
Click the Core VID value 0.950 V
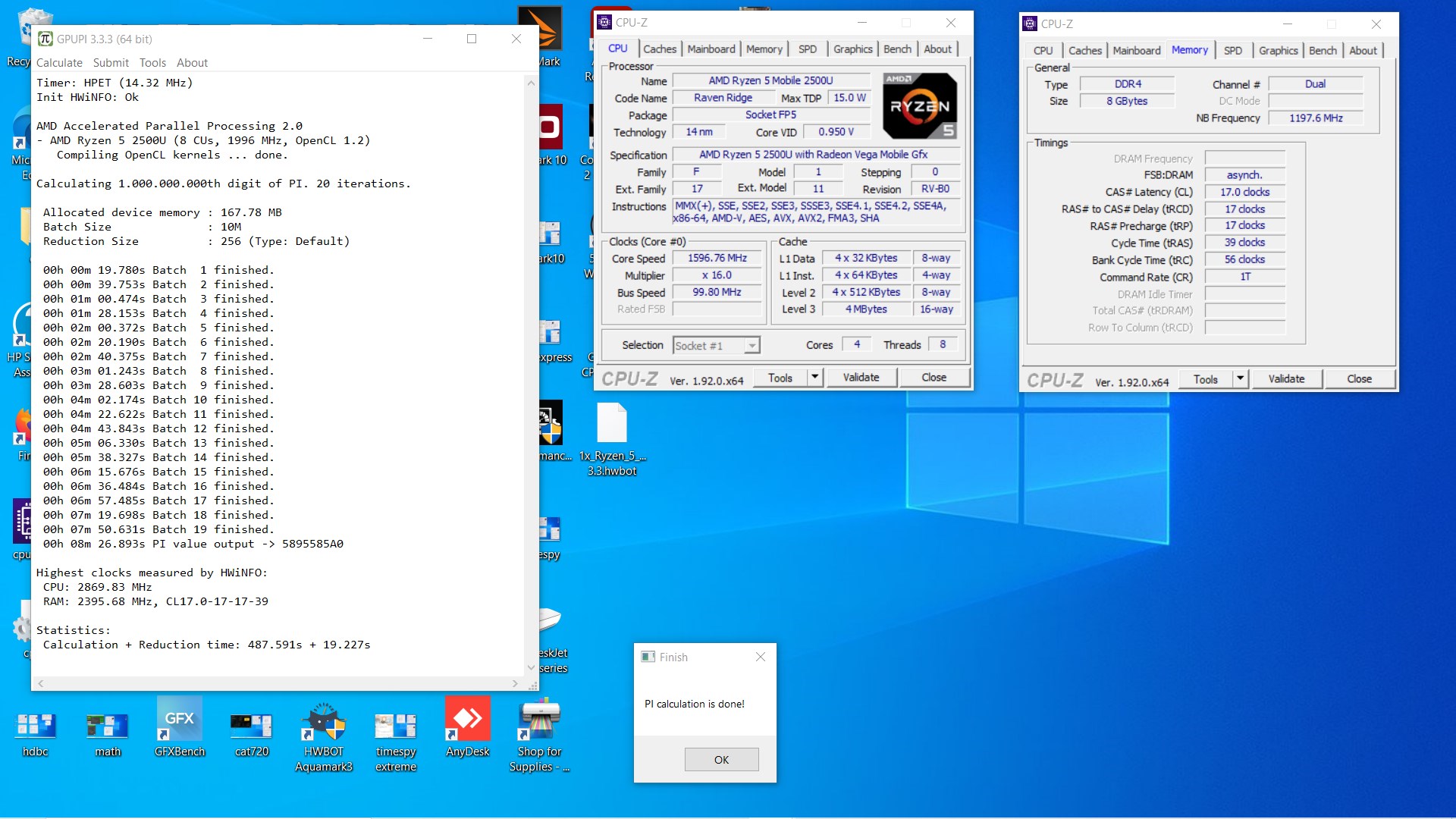(x=836, y=131)
